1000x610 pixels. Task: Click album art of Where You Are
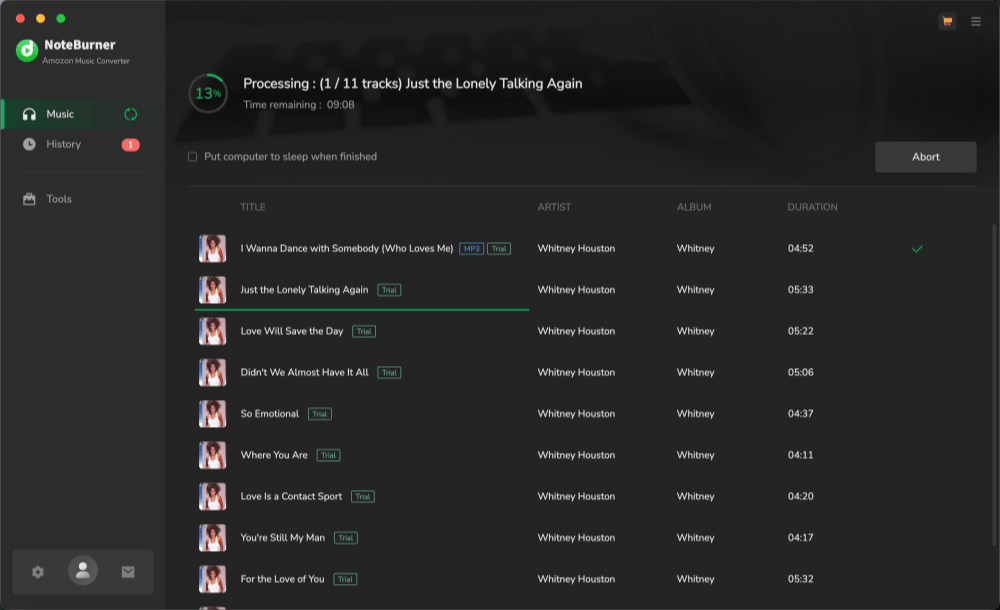212,455
